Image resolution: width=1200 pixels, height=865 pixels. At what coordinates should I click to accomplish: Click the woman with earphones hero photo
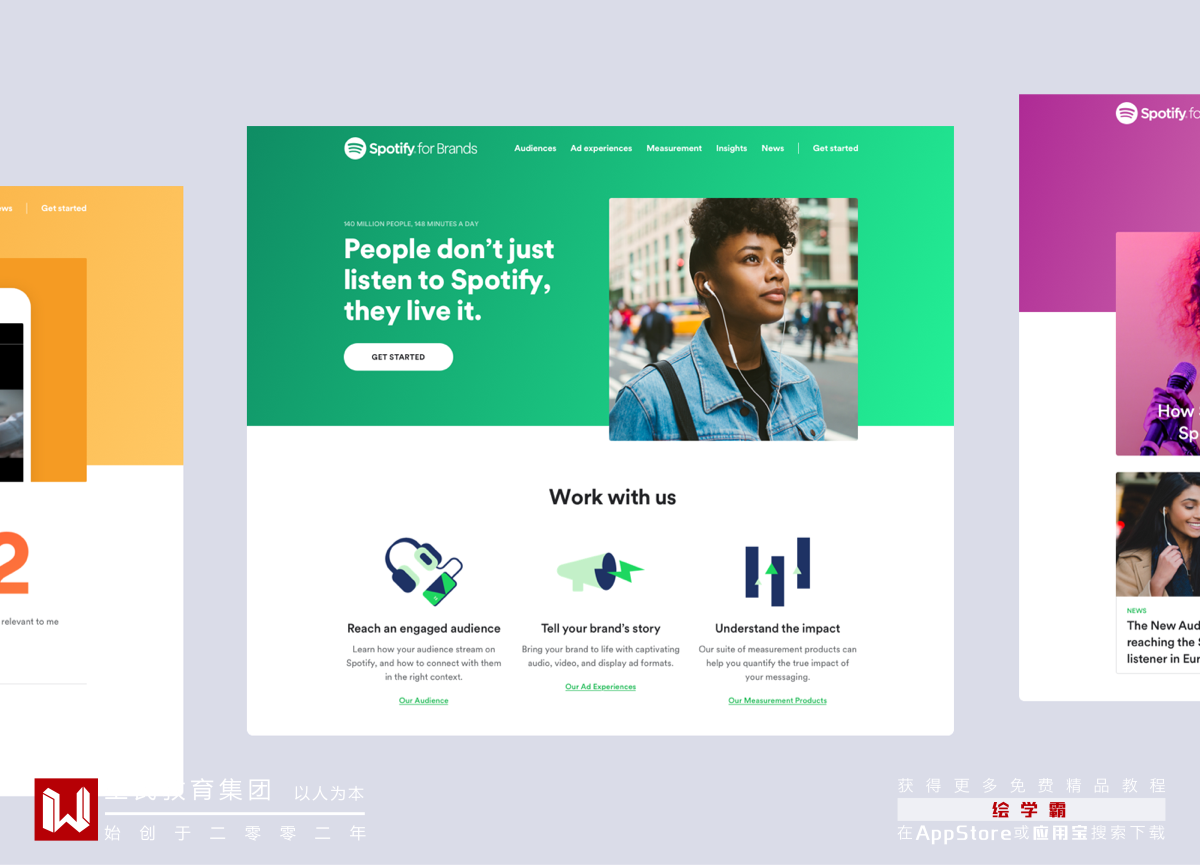tap(733, 319)
